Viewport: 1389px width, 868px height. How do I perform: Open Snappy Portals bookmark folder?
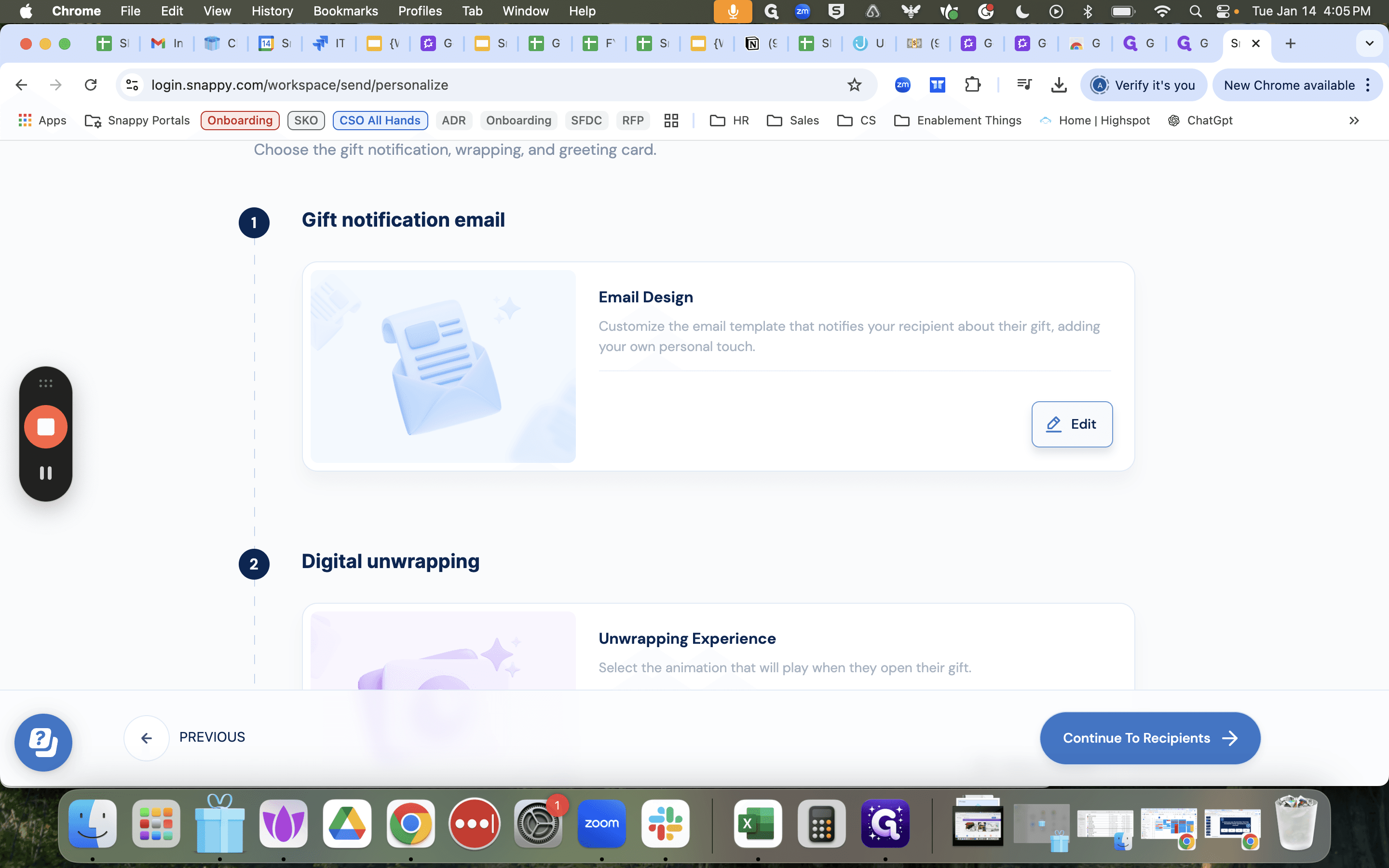click(x=137, y=121)
